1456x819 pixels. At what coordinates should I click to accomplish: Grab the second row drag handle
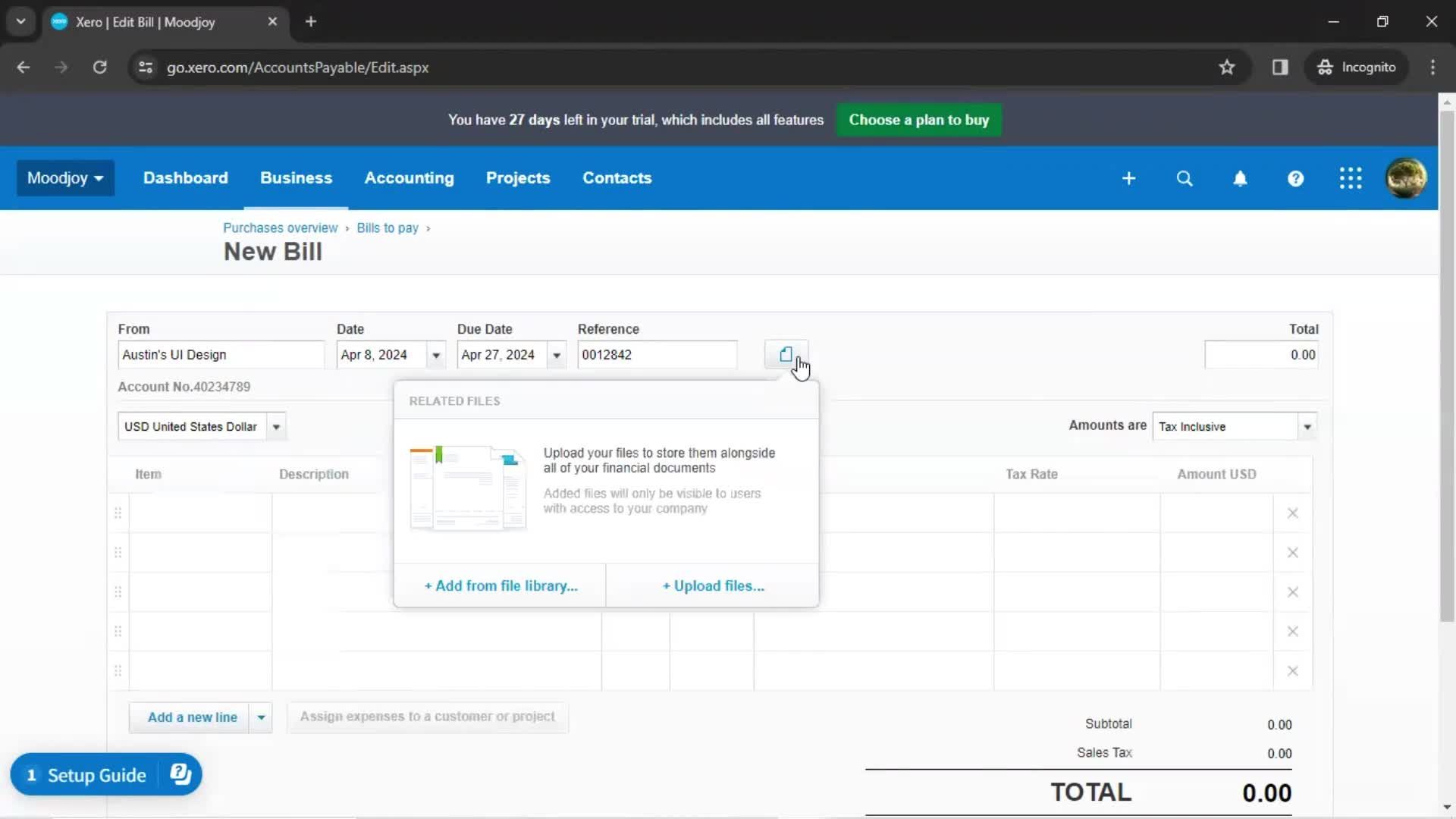pyautogui.click(x=118, y=553)
